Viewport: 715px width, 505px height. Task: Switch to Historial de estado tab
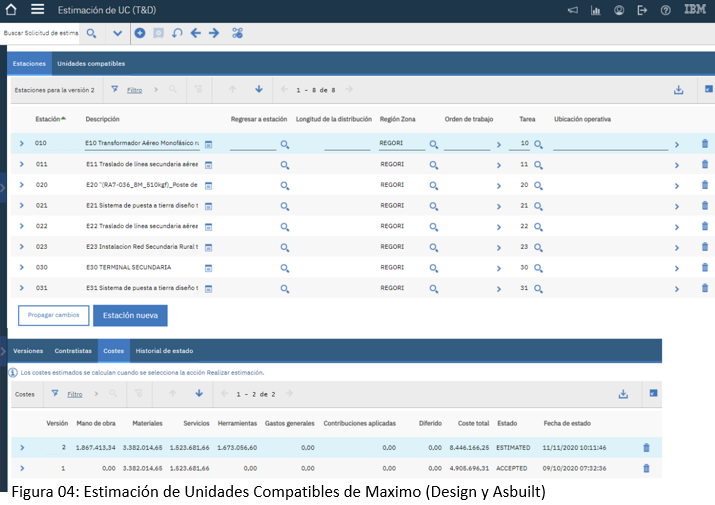164,351
